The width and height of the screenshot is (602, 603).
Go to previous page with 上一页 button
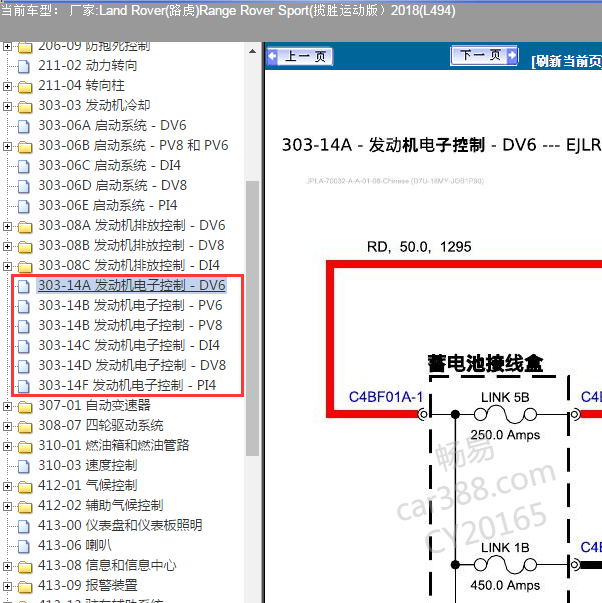(303, 57)
